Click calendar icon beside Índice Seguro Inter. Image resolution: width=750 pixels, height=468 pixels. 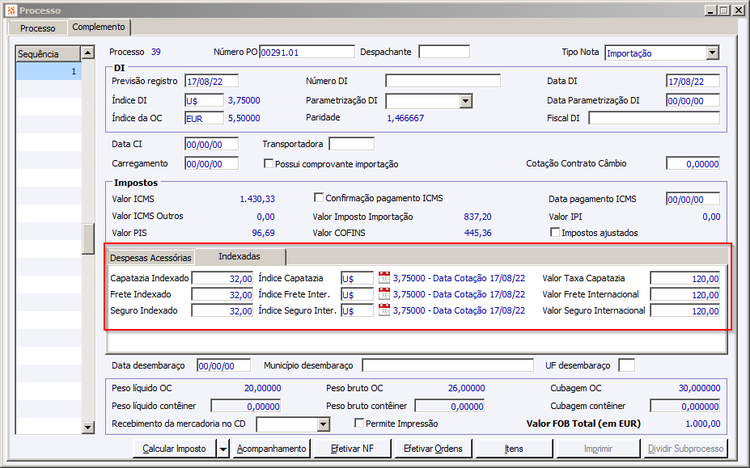384,311
